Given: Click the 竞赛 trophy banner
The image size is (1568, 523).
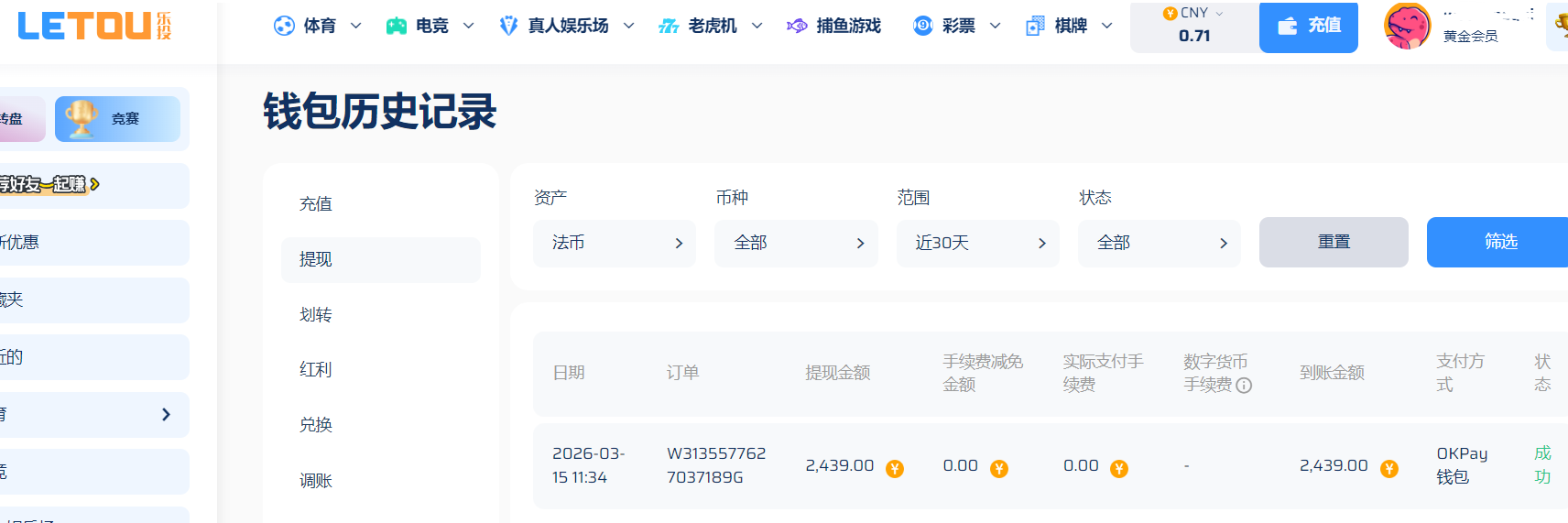Looking at the screenshot, I should (x=117, y=119).
